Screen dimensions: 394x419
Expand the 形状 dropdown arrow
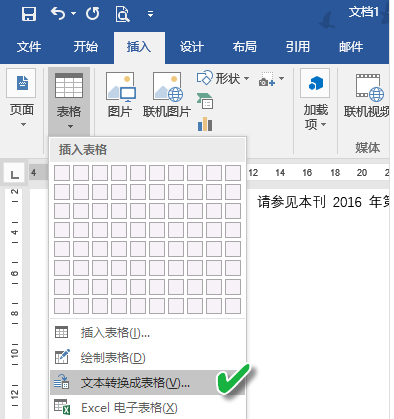pyautogui.click(x=246, y=79)
